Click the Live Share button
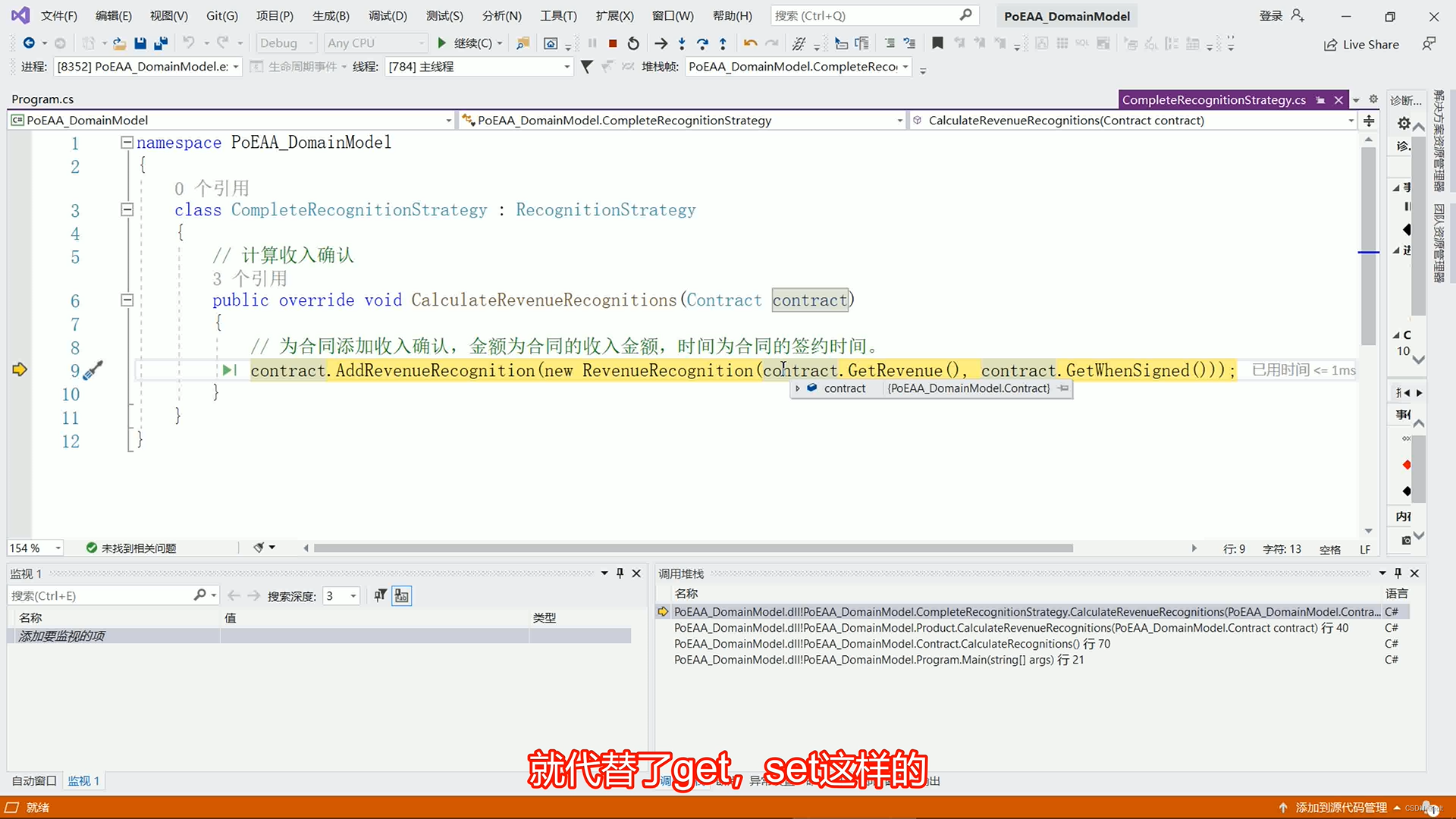The image size is (1456, 819). pyautogui.click(x=1361, y=44)
